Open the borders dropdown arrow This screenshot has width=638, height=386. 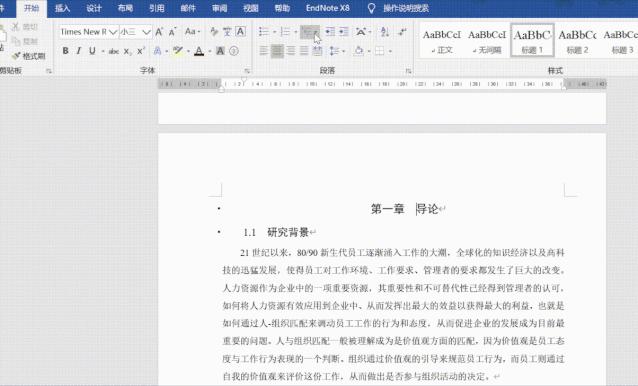390,51
